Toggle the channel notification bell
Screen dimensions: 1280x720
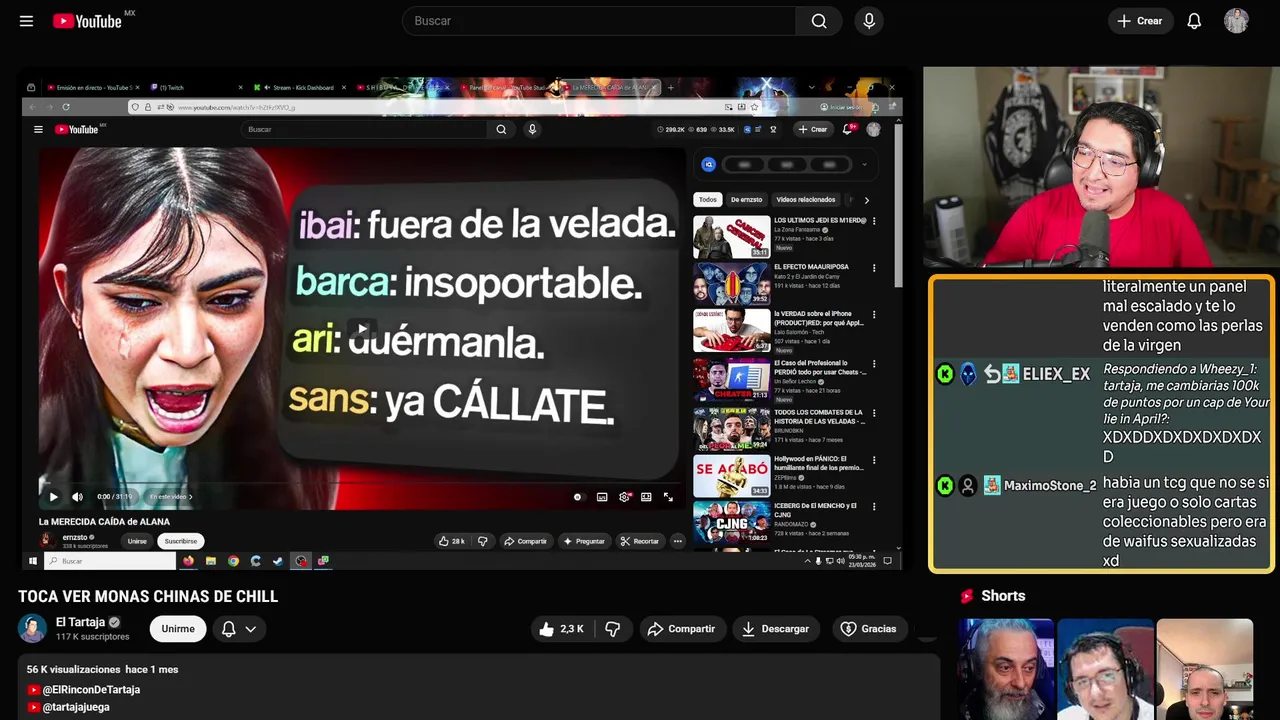pos(228,629)
